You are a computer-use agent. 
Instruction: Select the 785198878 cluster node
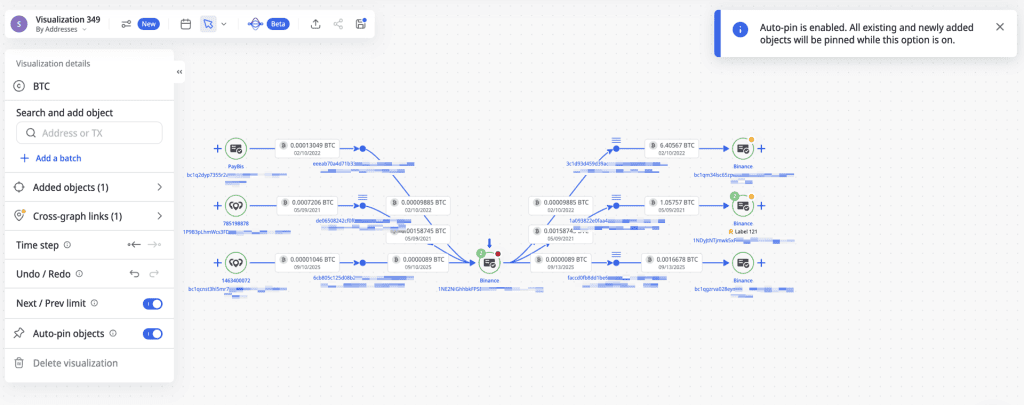coord(236,206)
